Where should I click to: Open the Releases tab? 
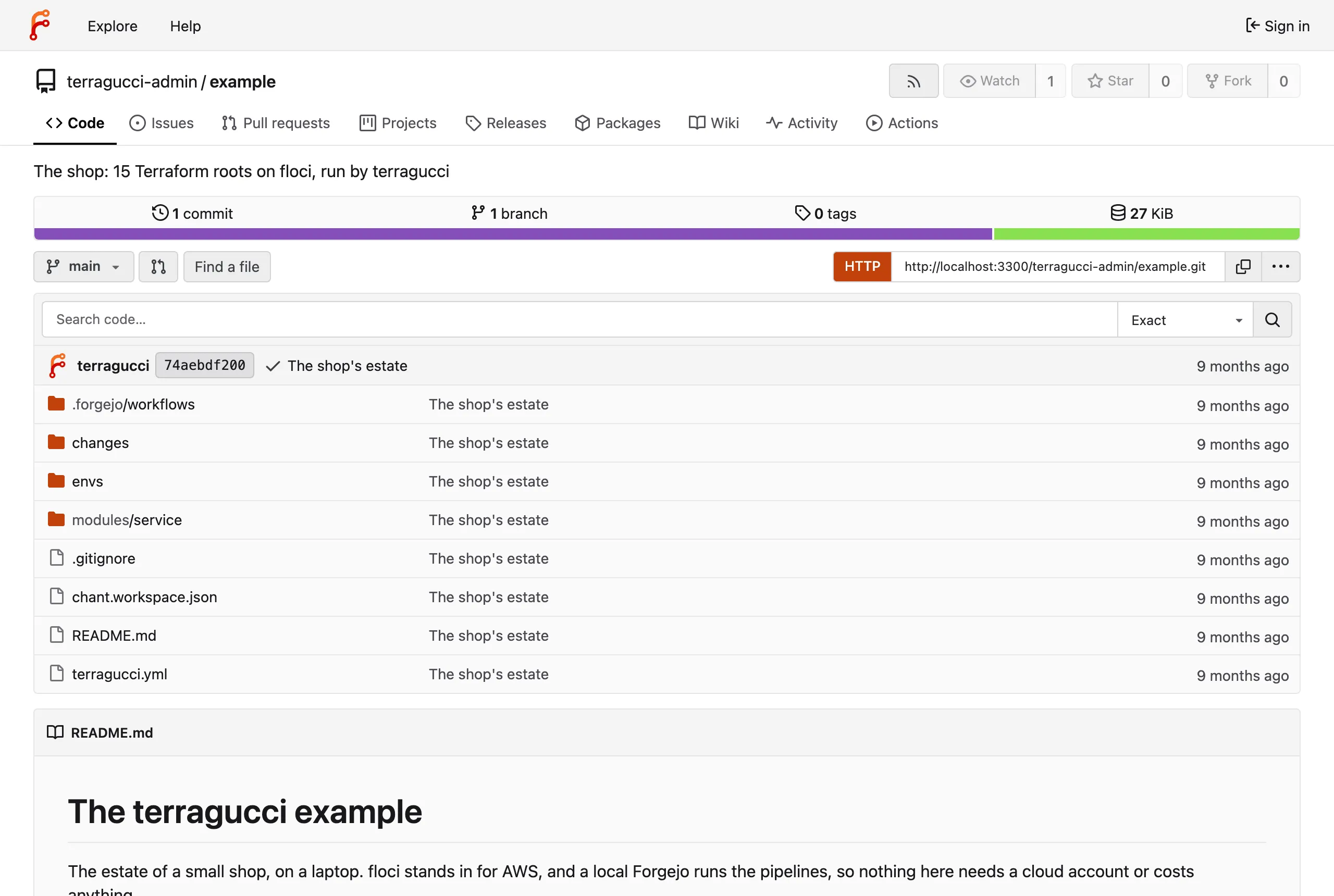(506, 123)
